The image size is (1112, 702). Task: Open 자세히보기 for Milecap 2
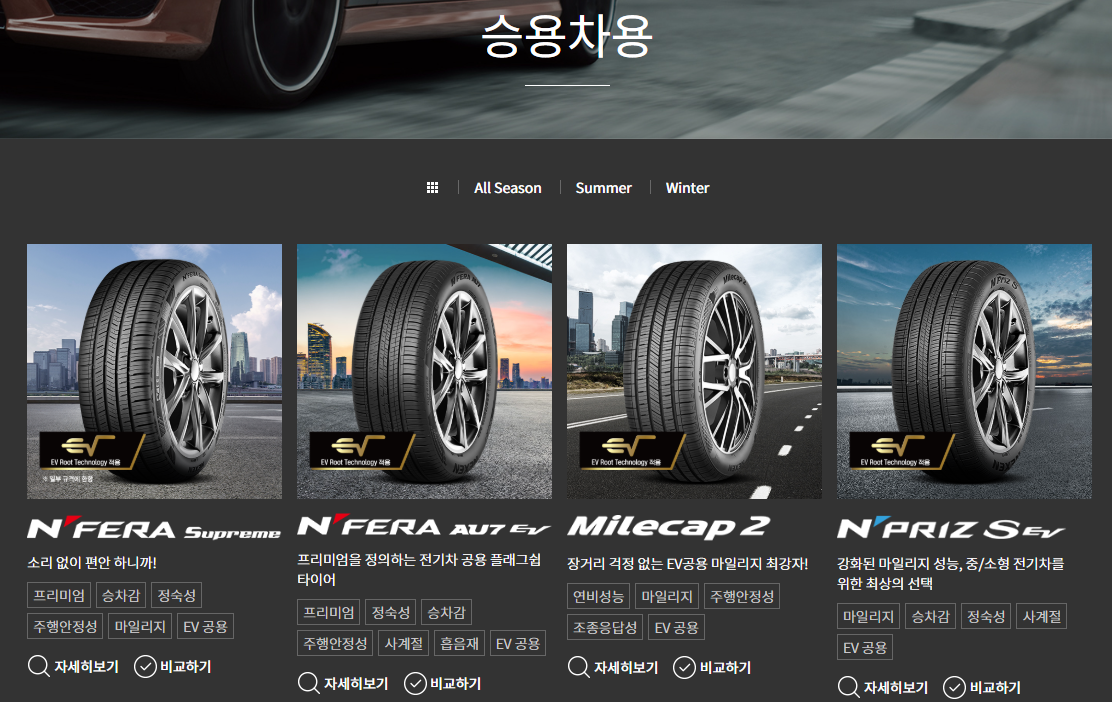(626, 667)
